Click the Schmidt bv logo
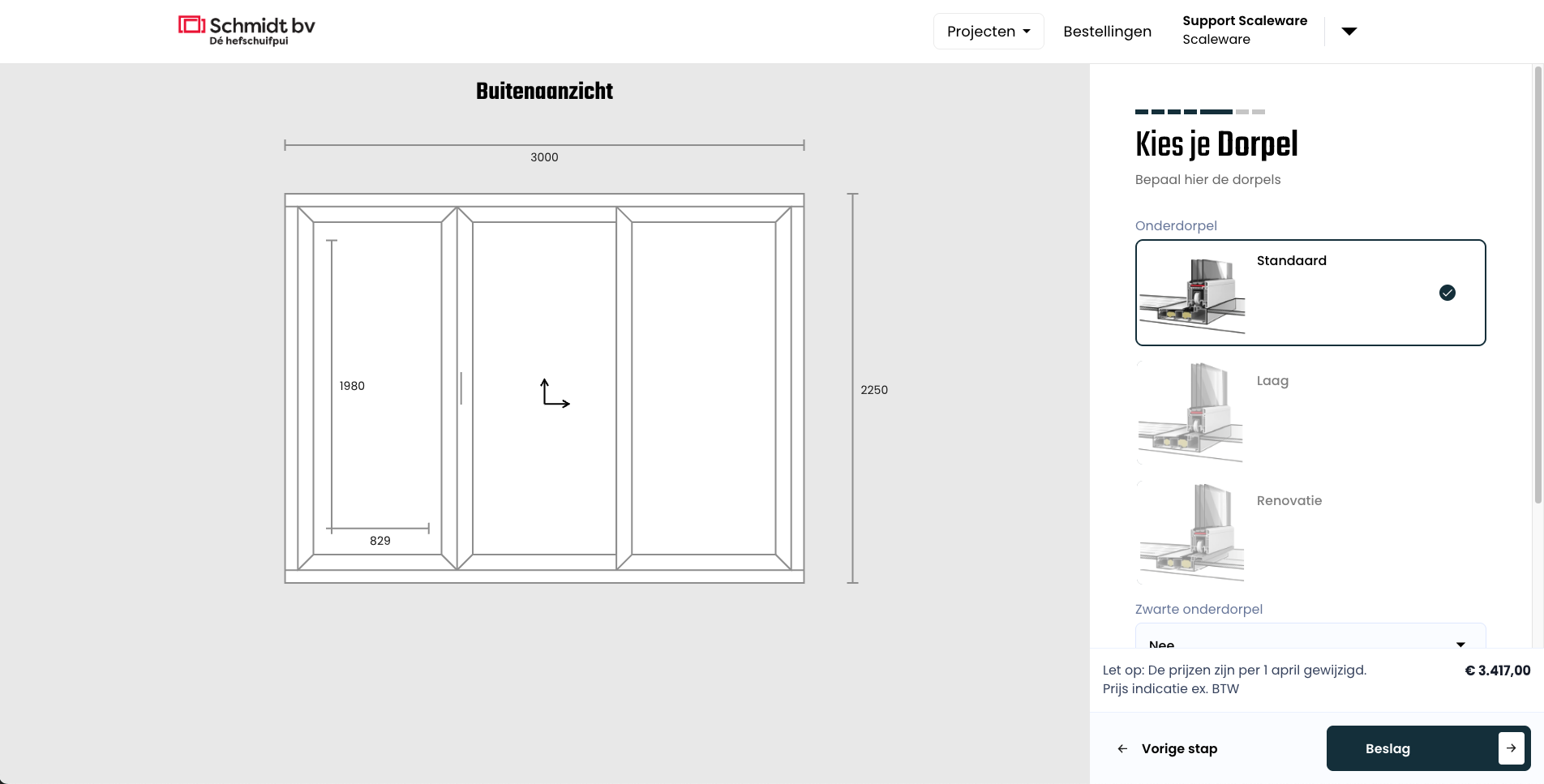Image resolution: width=1544 pixels, height=784 pixels. tap(247, 30)
